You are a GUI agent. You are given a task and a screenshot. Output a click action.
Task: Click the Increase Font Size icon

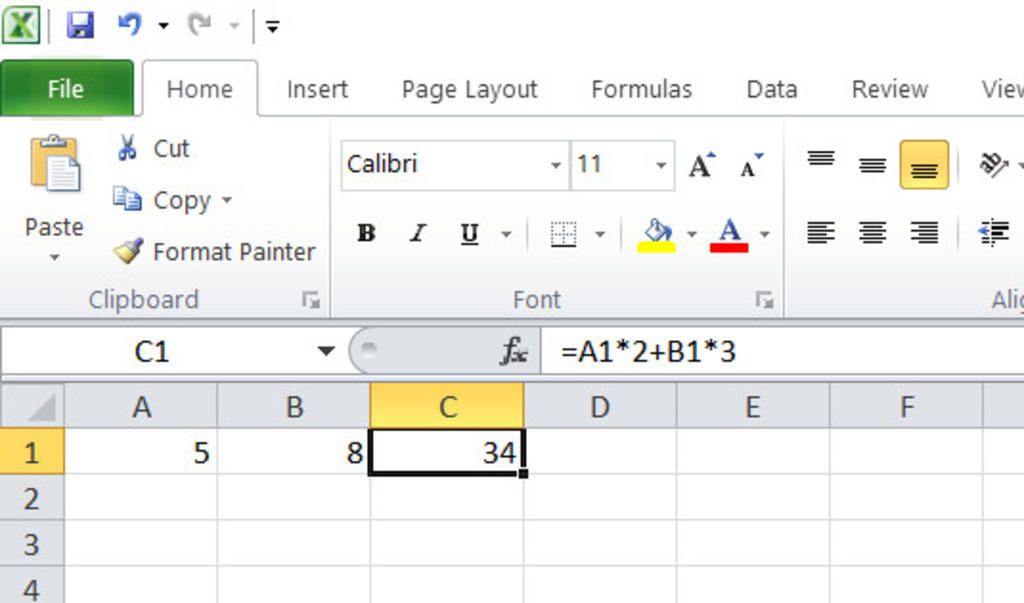pos(702,166)
